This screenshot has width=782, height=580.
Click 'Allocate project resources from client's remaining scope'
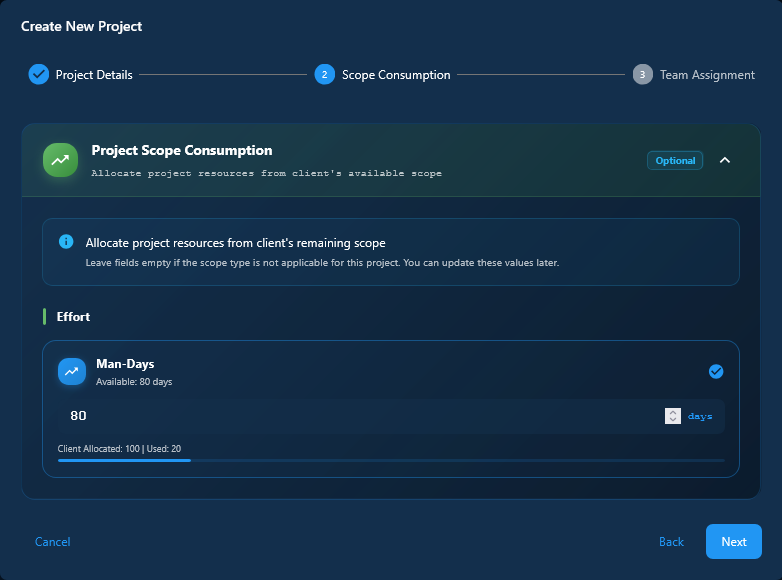click(x=235, y=243)
